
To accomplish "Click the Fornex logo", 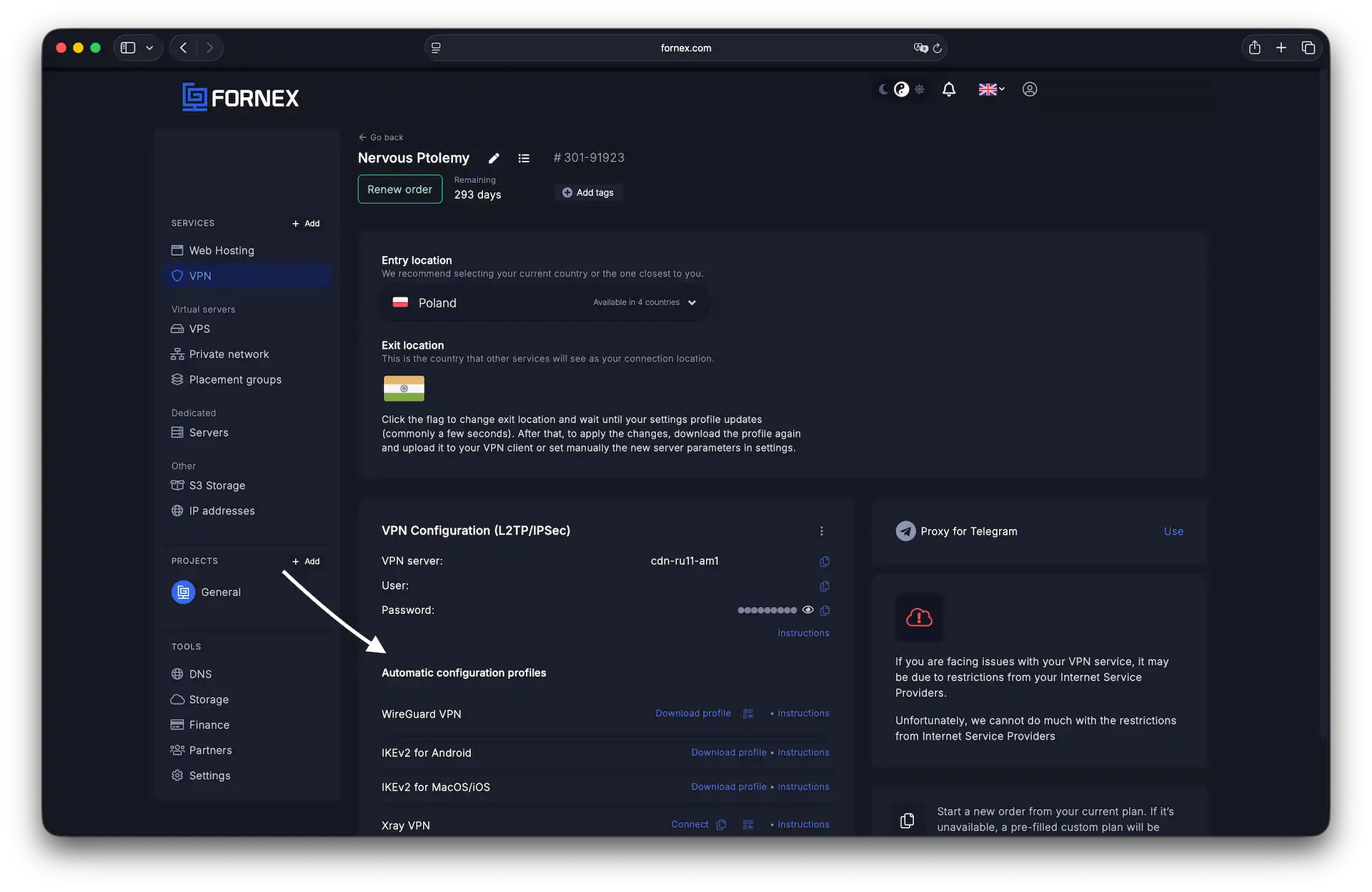I will point(240,97).
